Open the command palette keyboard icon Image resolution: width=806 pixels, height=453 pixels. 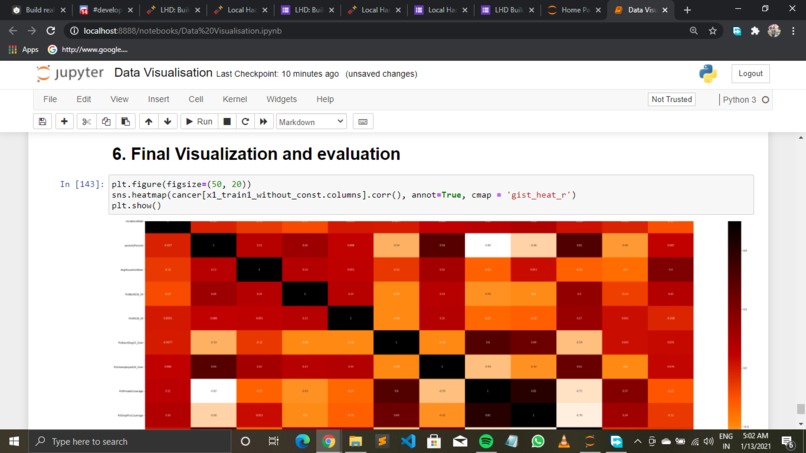363,122
